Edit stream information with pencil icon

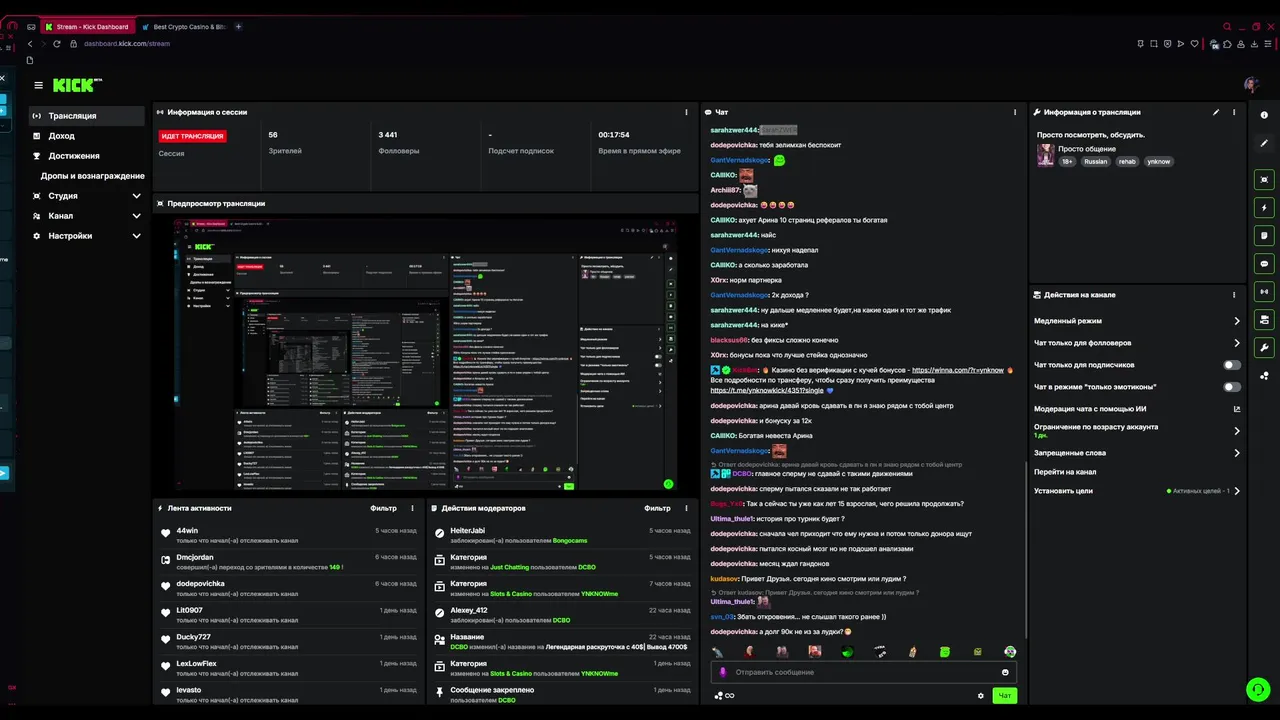1216,112
